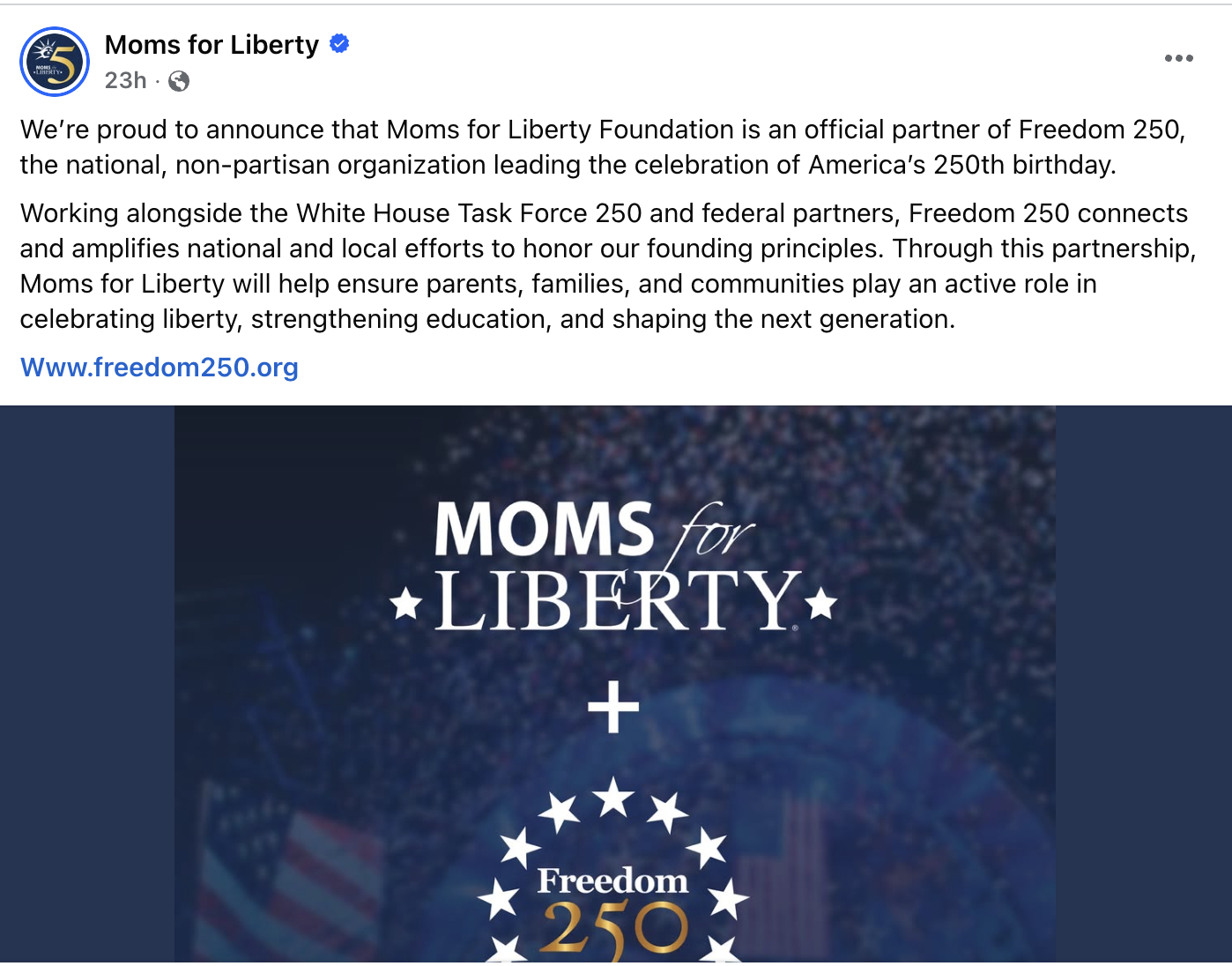The height and width of the screenshot is (966, 1232).
Task: Click the Freedom 250 text in image
Action: click(612, 881)
